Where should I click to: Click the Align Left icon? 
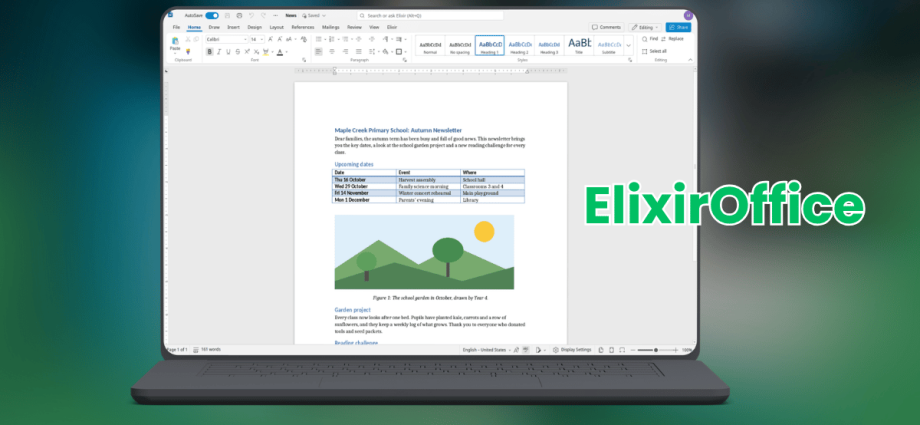[x=319, y=52]
